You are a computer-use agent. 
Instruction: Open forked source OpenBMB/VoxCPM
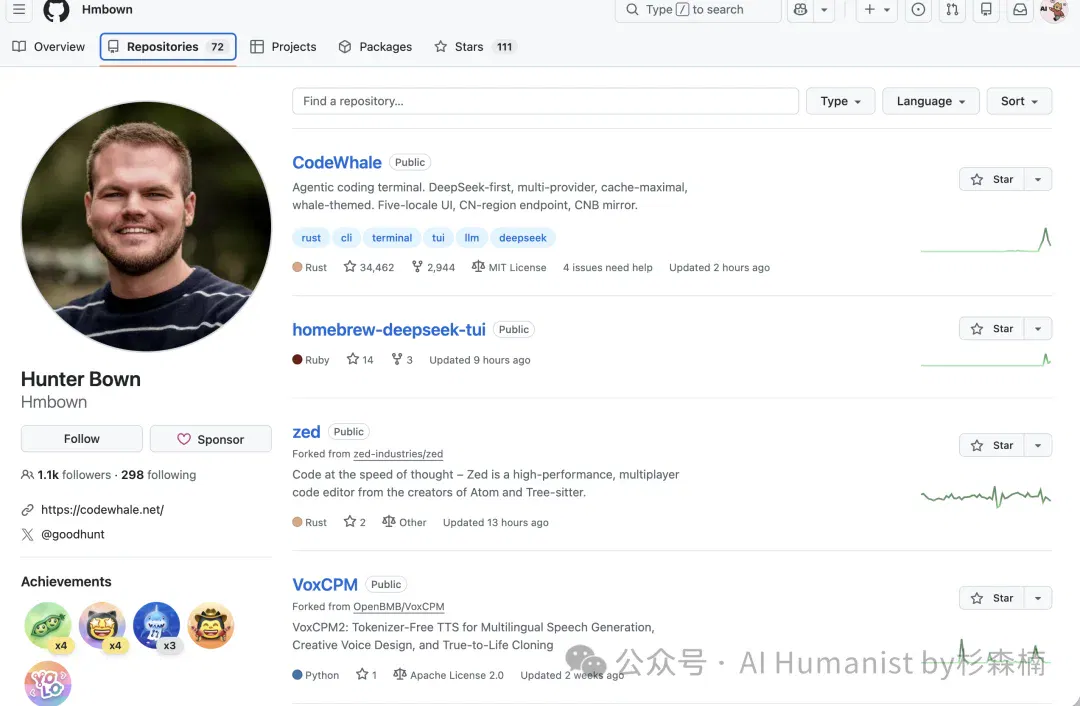click(x=399, y=607)
